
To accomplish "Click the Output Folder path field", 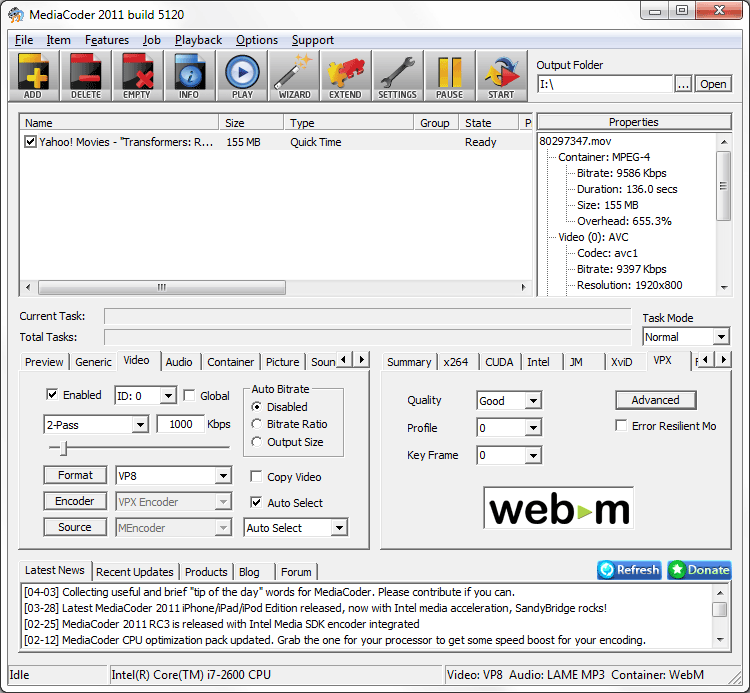I will (x=605, y=85).
